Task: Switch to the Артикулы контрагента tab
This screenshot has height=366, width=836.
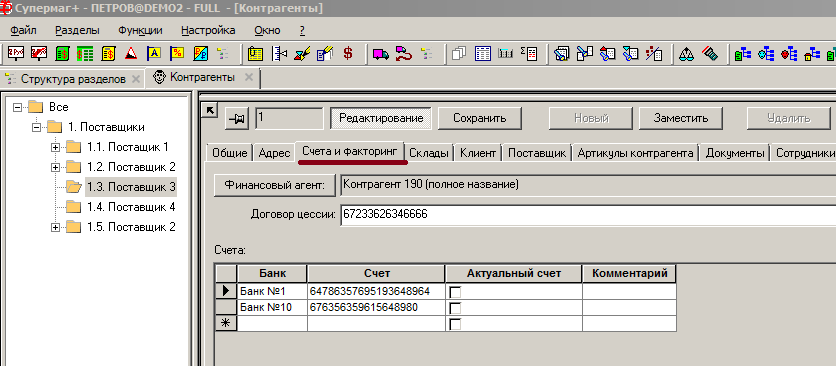Action: (635, 154)
